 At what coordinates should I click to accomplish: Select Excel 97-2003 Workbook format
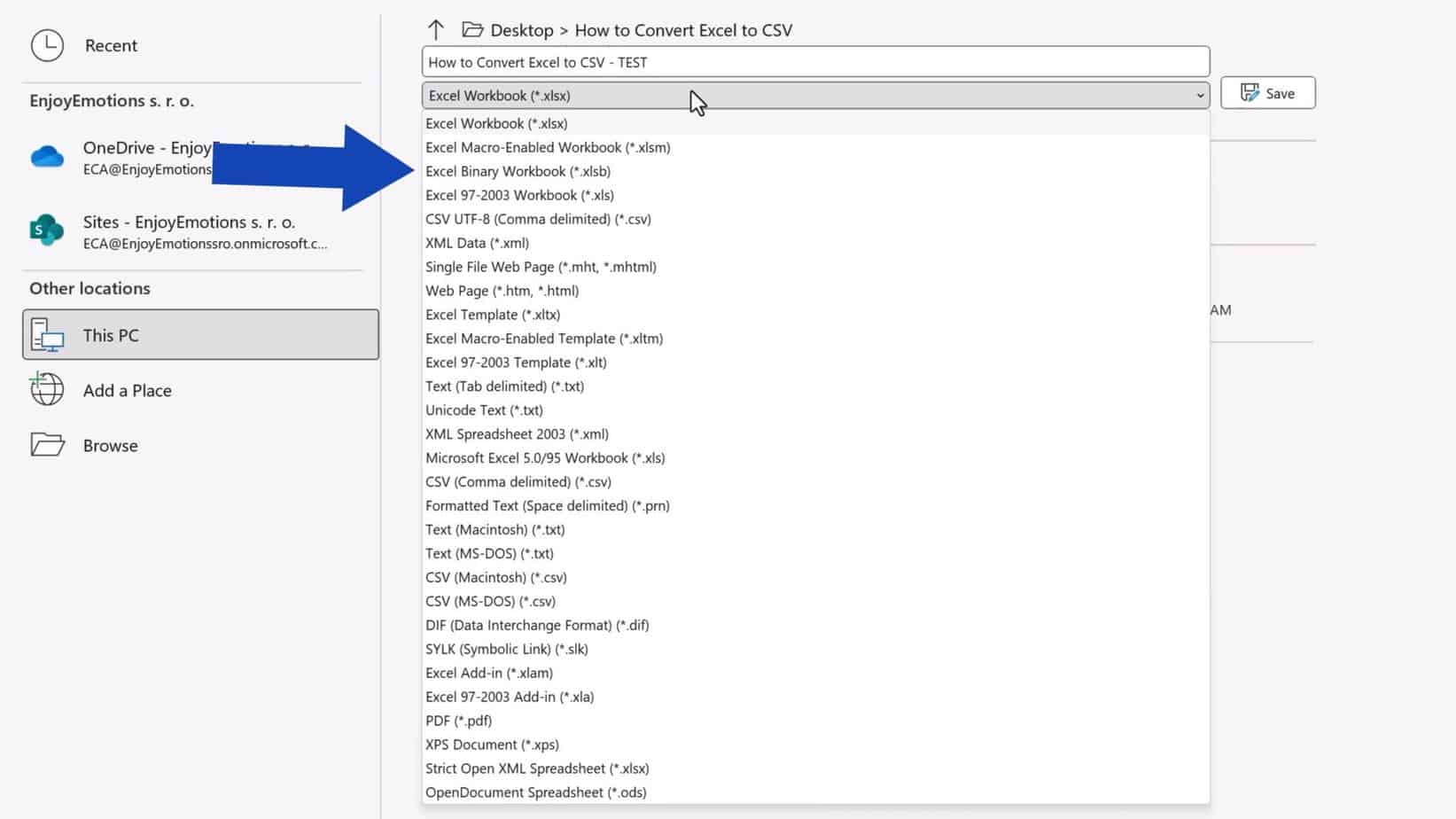coord(519,195)
